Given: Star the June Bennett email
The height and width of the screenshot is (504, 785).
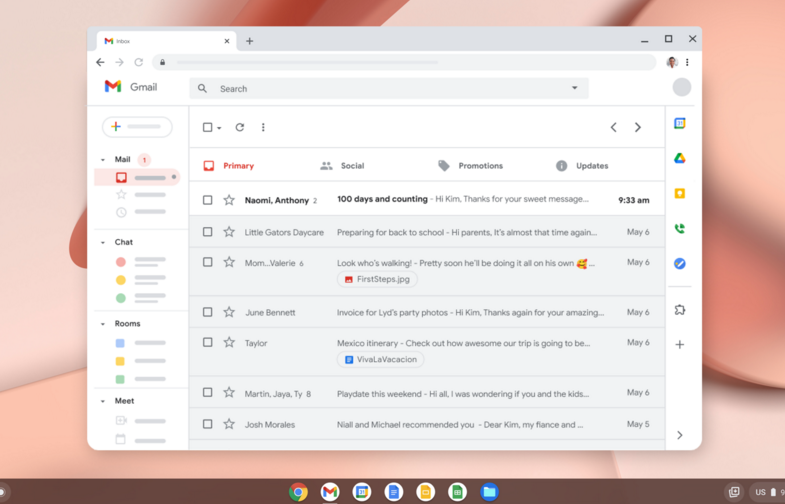Looking at the screenshot, I should (x=229, y=312).
